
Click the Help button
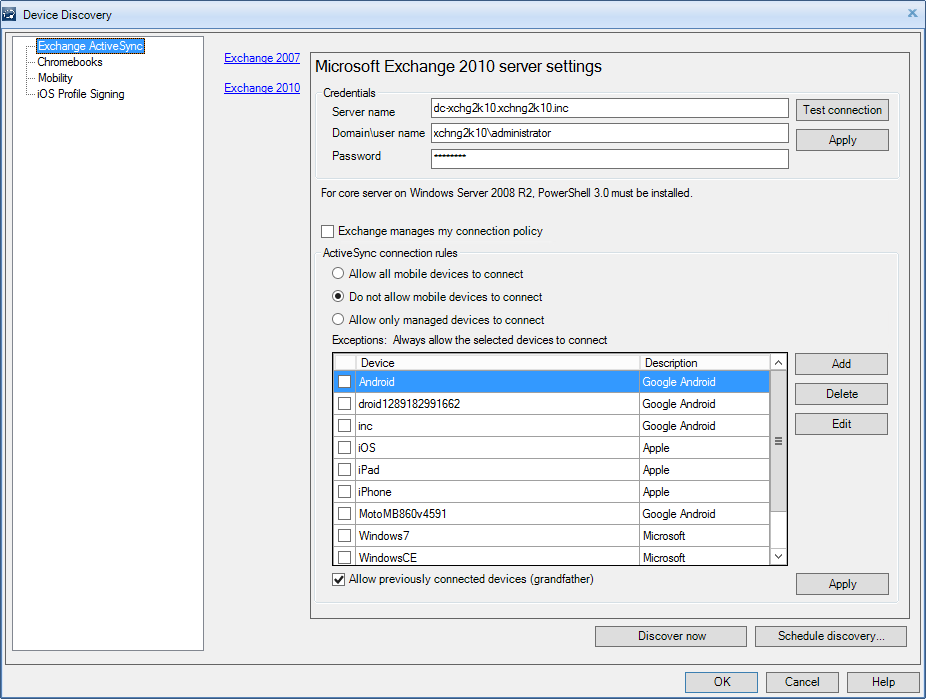tap(883, 682)
